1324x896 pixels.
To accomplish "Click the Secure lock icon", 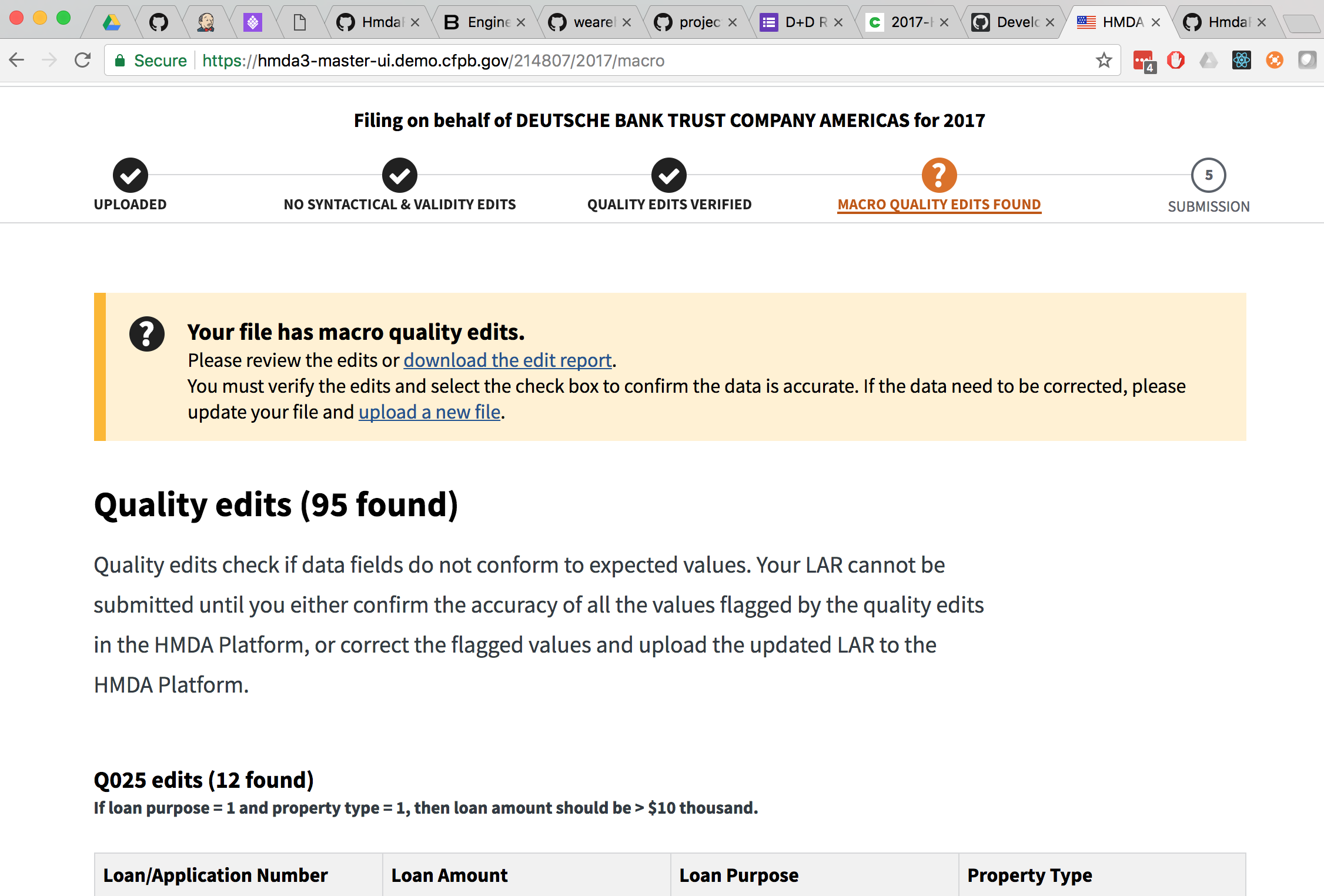I will pyautogui.click(x=120, y=60).
